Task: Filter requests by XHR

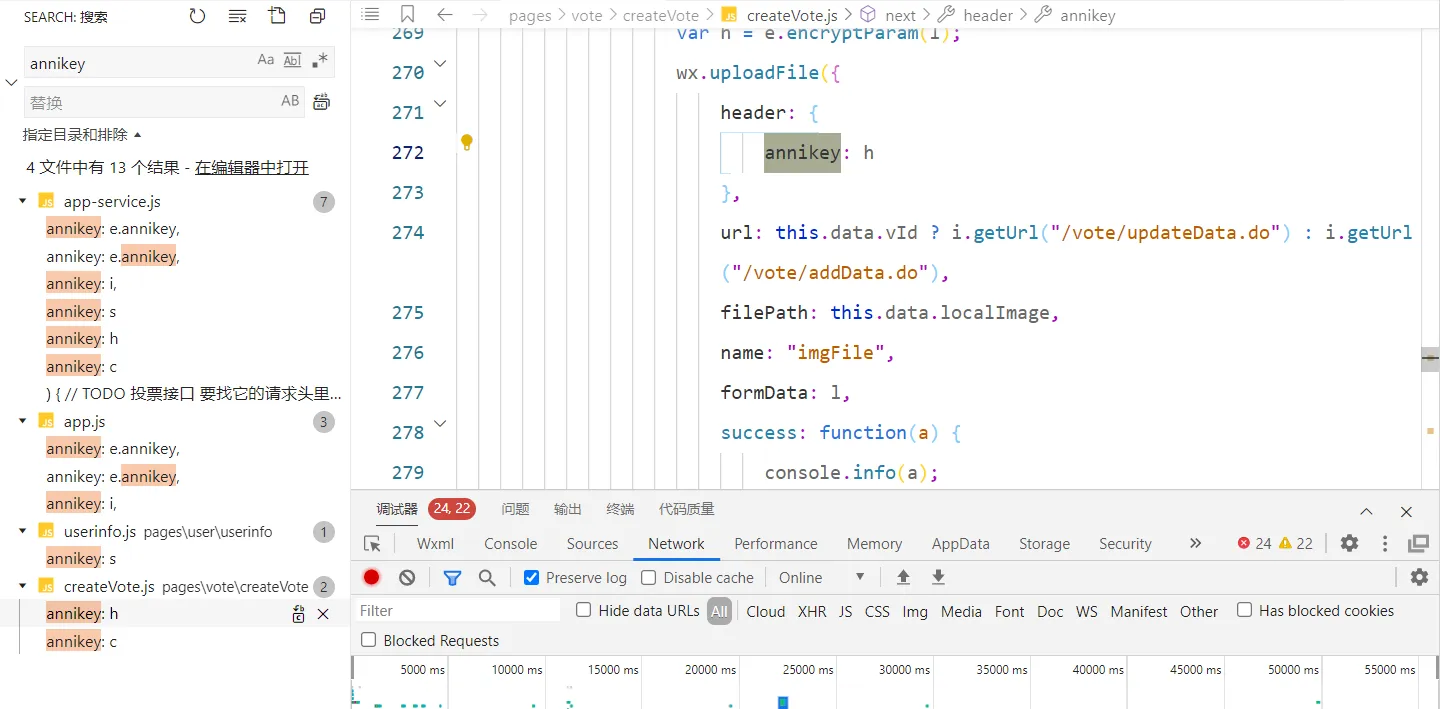Action: (812, 611)
